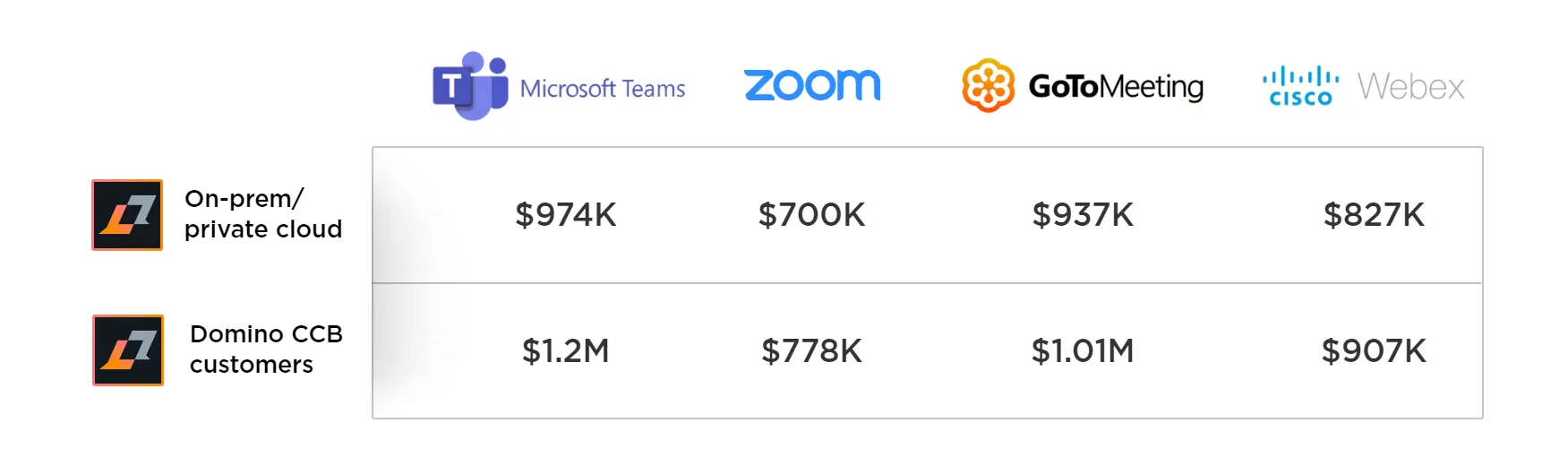Click the divider line between table rows
Viewport: 1568px width, 466px height.
(x=927, y=283)
